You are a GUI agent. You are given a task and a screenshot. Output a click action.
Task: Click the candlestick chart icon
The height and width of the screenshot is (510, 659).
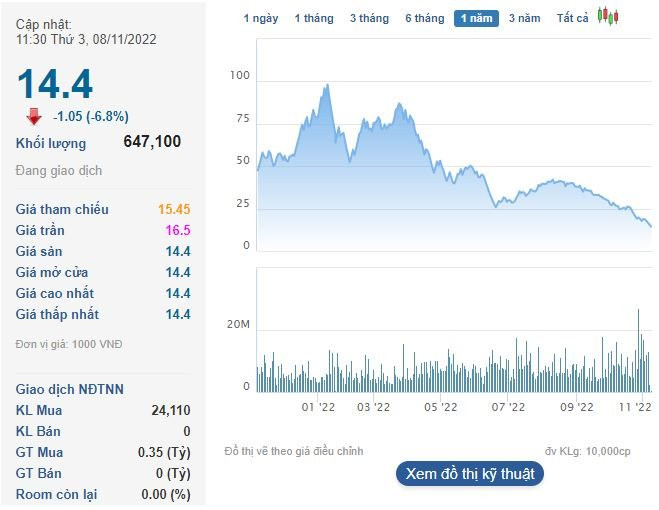pos(608,17)
